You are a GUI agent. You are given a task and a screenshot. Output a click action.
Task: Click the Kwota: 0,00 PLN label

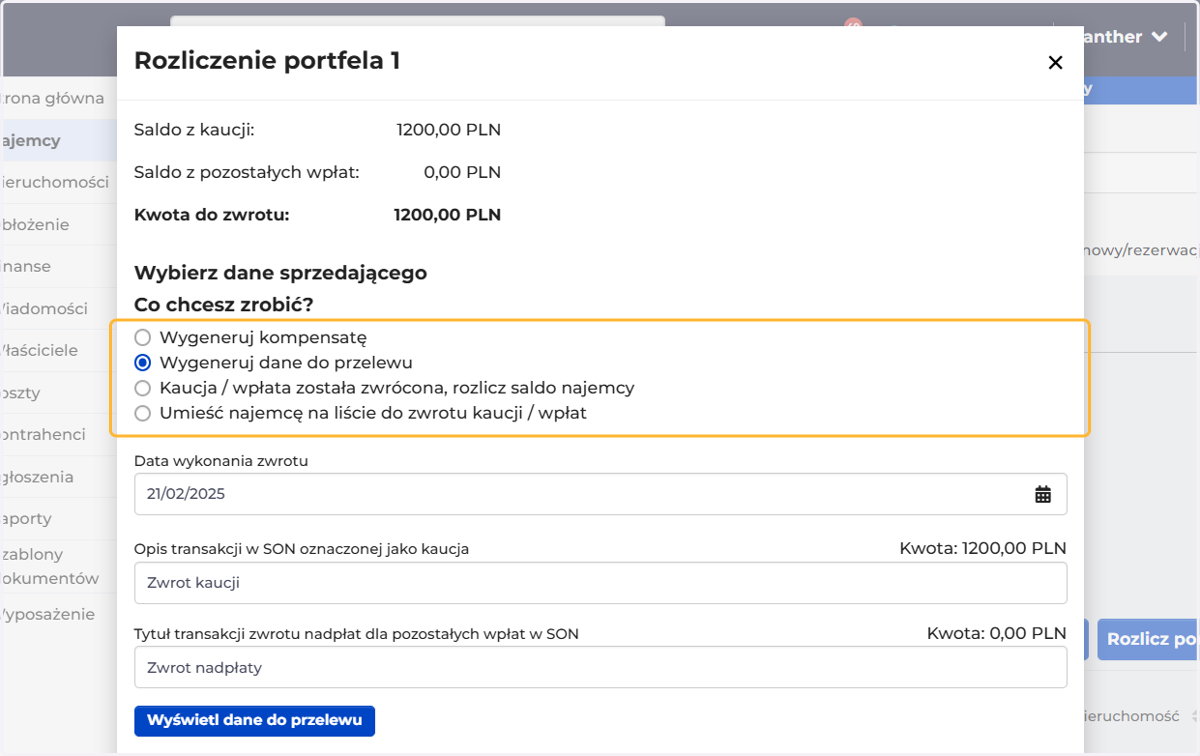(997, 633)
